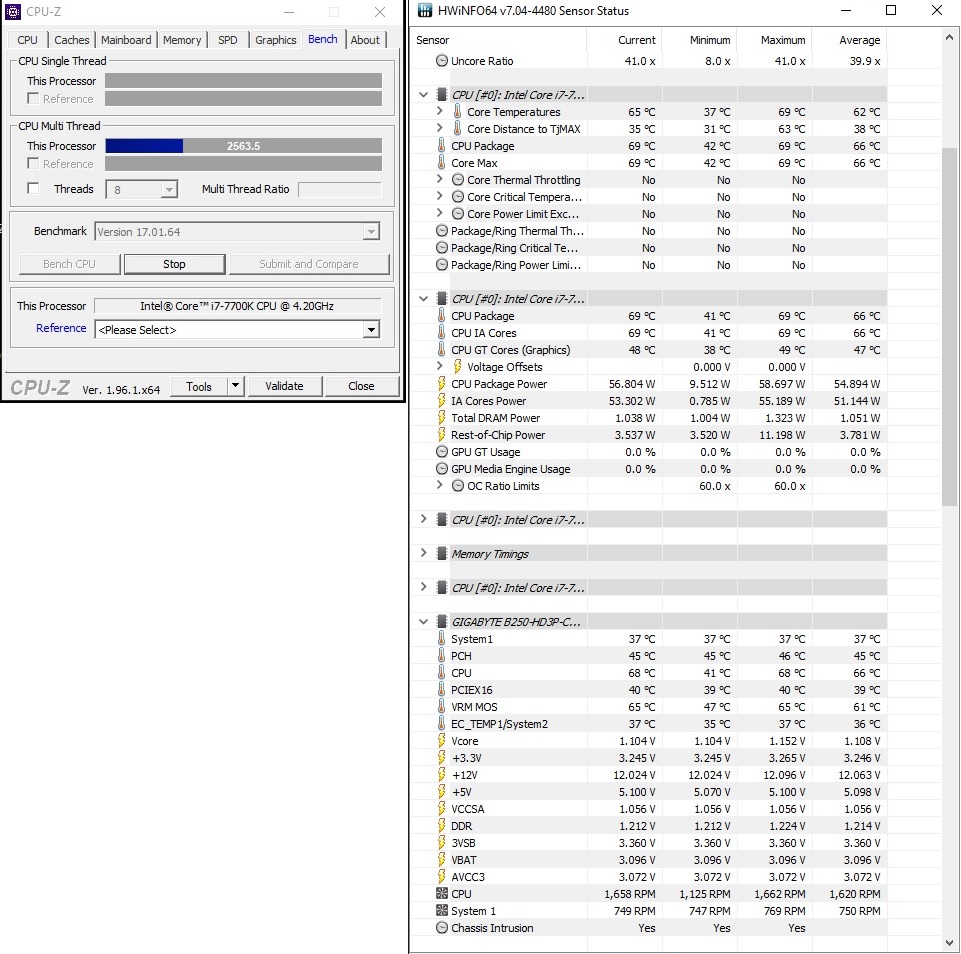Click the Validate button
This screenshot has width=961, height=954.
[284, 386]
